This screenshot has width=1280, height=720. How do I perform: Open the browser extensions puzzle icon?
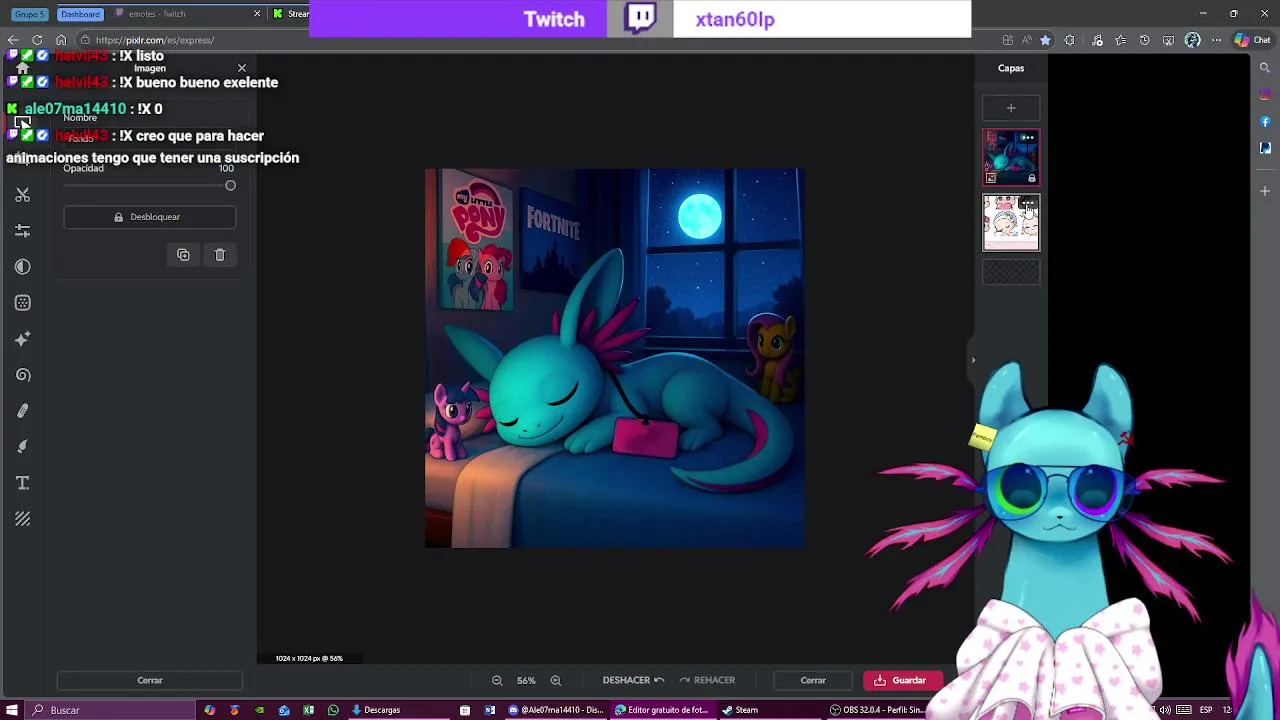click(1070, 40)
